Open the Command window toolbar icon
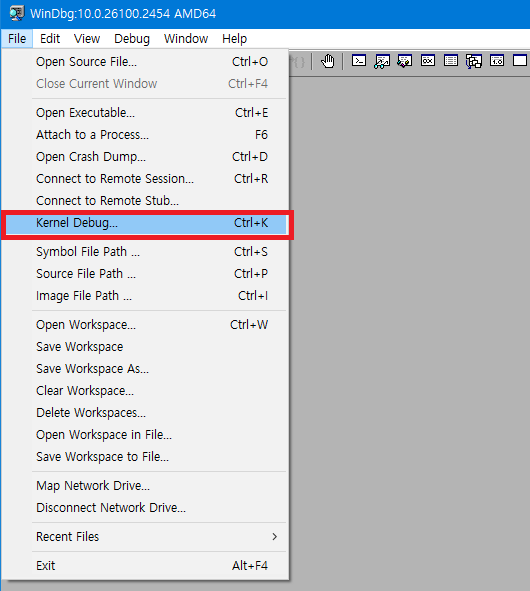This screenshot has width=530, height=591. click(x=359, y=61)
